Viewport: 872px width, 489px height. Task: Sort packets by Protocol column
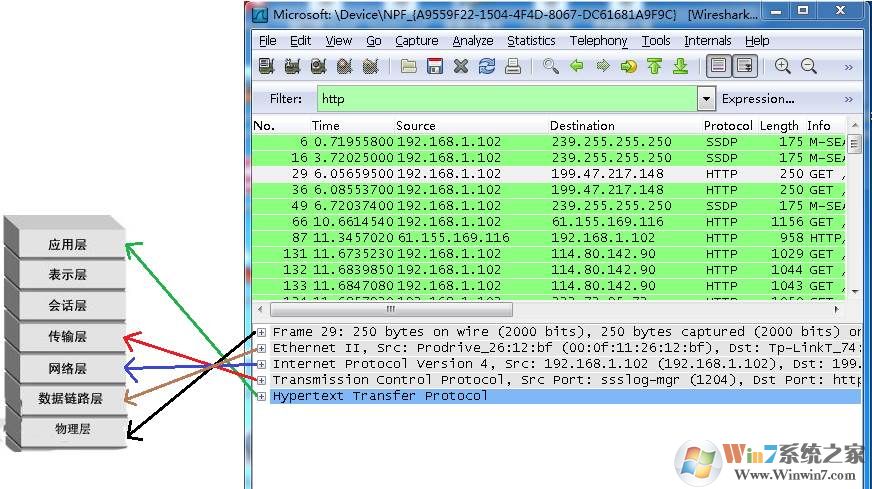[x=728, y=126]
